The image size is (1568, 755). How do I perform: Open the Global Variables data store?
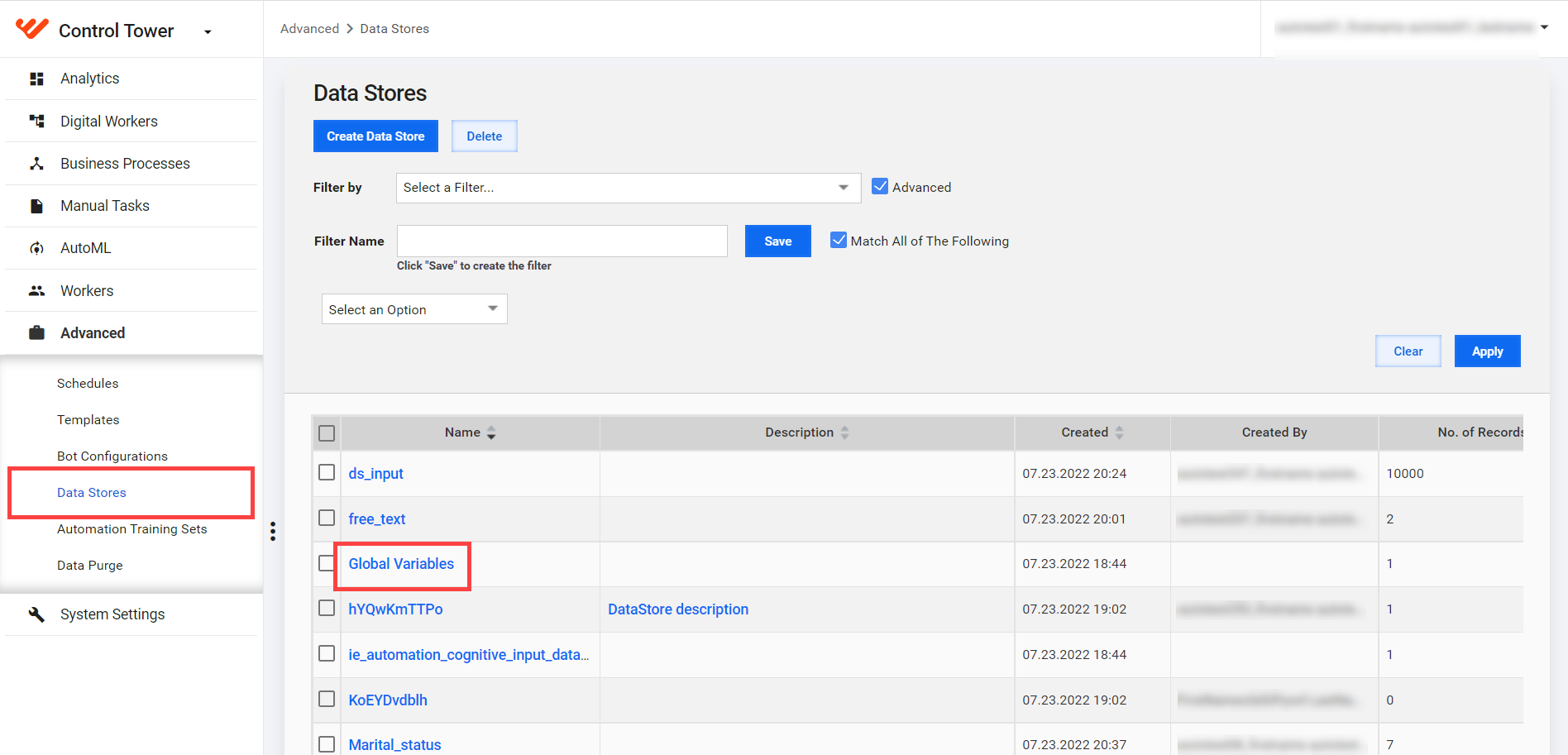(401, 564)
